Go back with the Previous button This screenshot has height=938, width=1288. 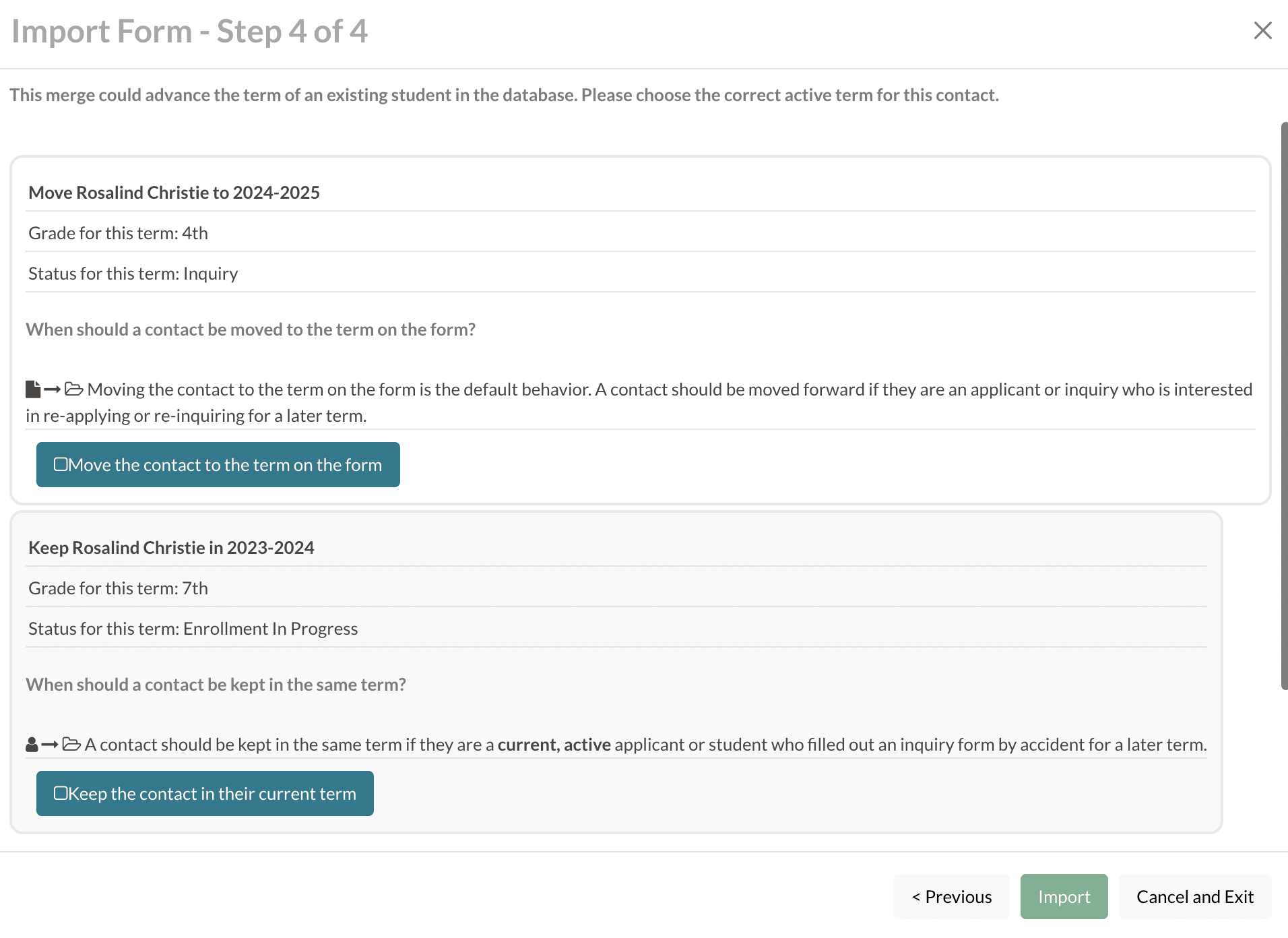951,896
